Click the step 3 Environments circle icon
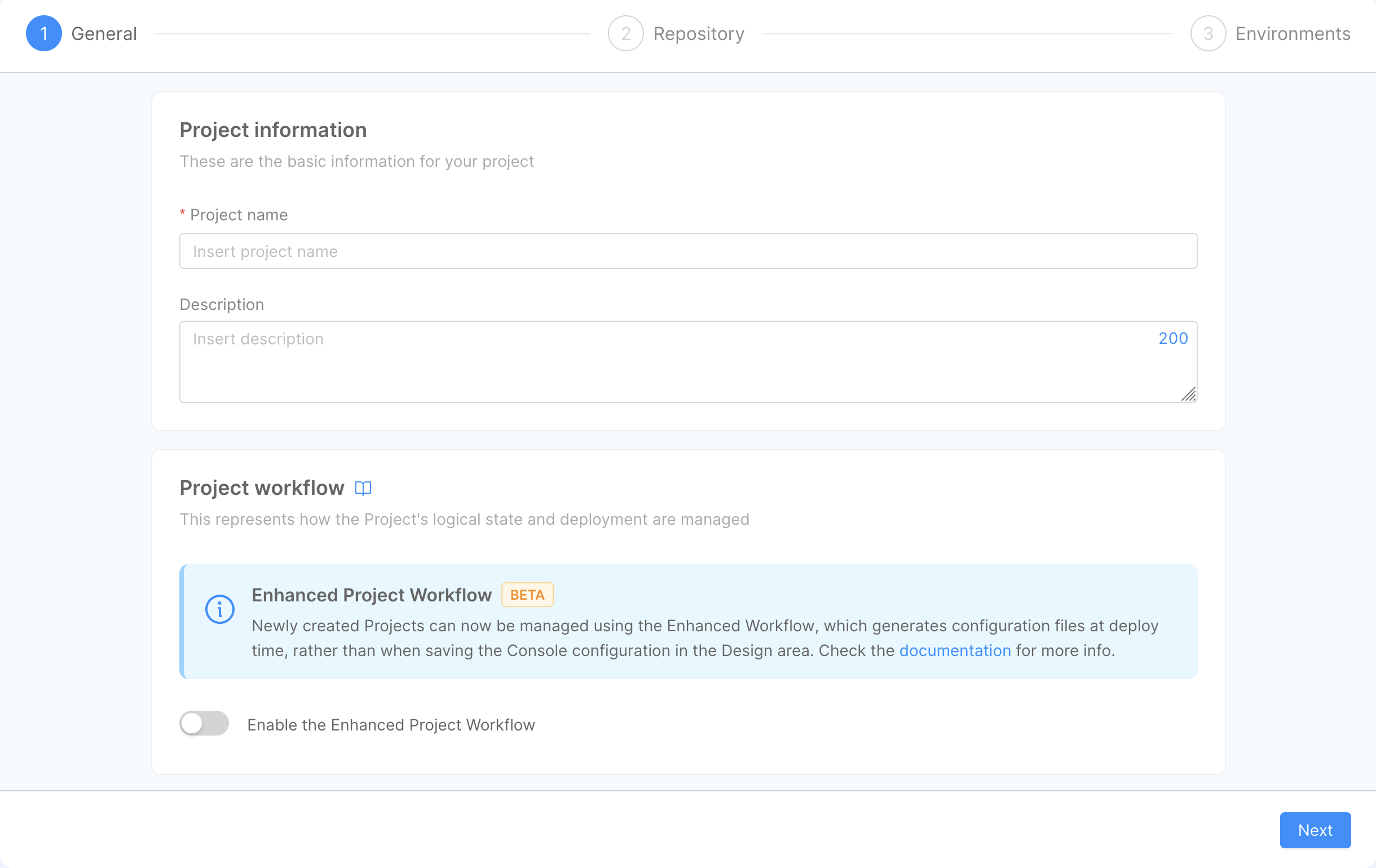 (1207, 34)
